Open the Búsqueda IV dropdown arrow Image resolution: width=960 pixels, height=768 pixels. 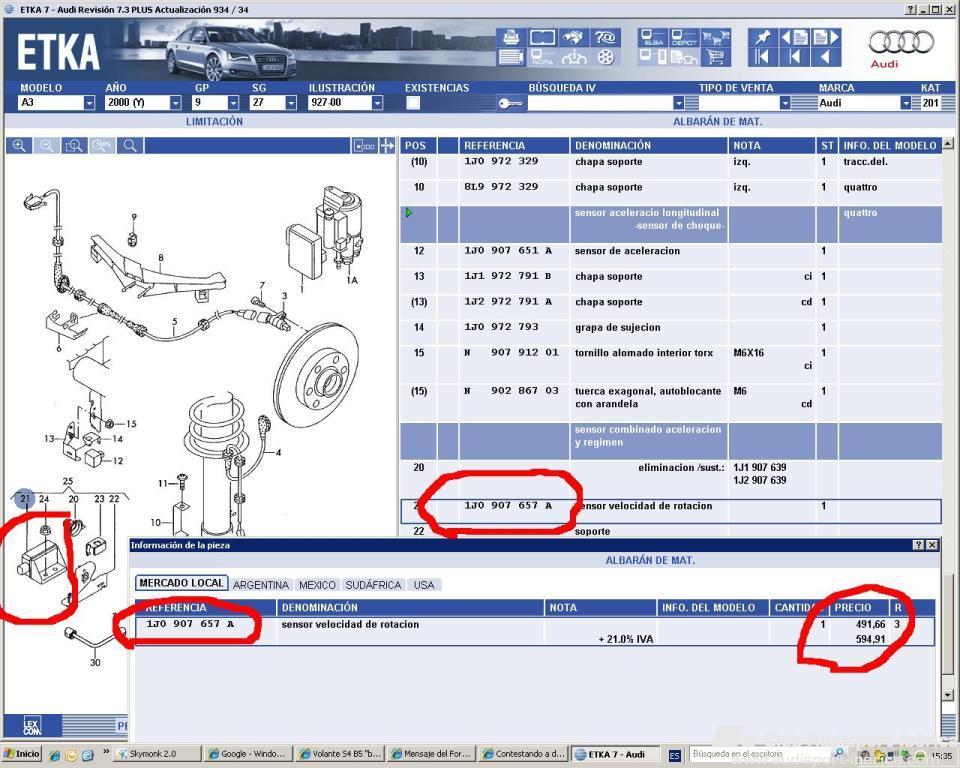pyautogui.click(x=678, y=103)
